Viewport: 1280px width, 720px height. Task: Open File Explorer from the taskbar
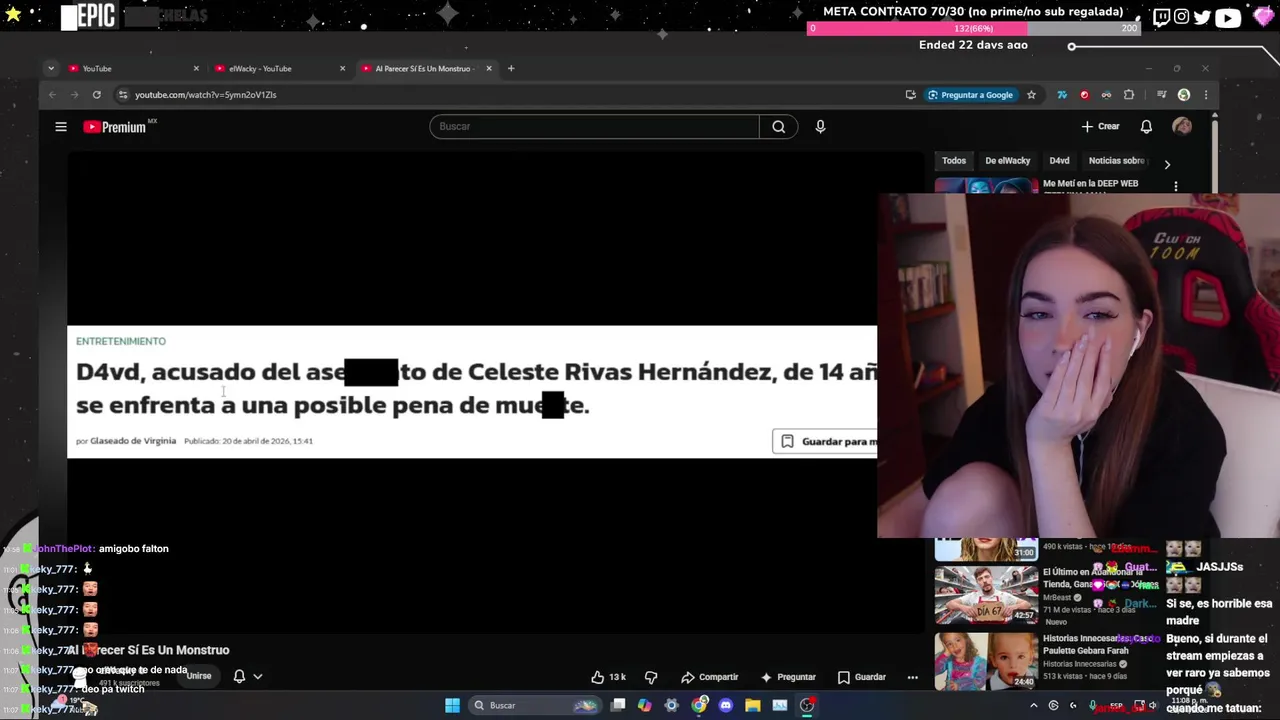[753, 705]
